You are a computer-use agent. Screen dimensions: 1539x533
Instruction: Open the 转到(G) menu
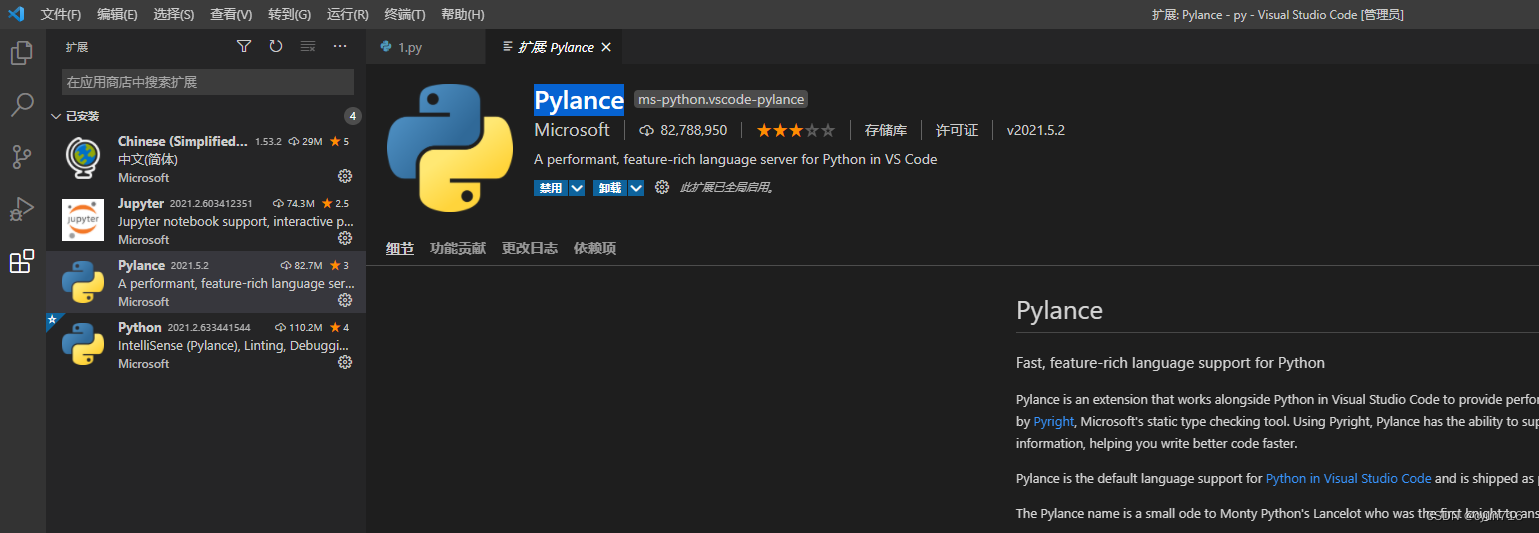click(x=289, y=14)
